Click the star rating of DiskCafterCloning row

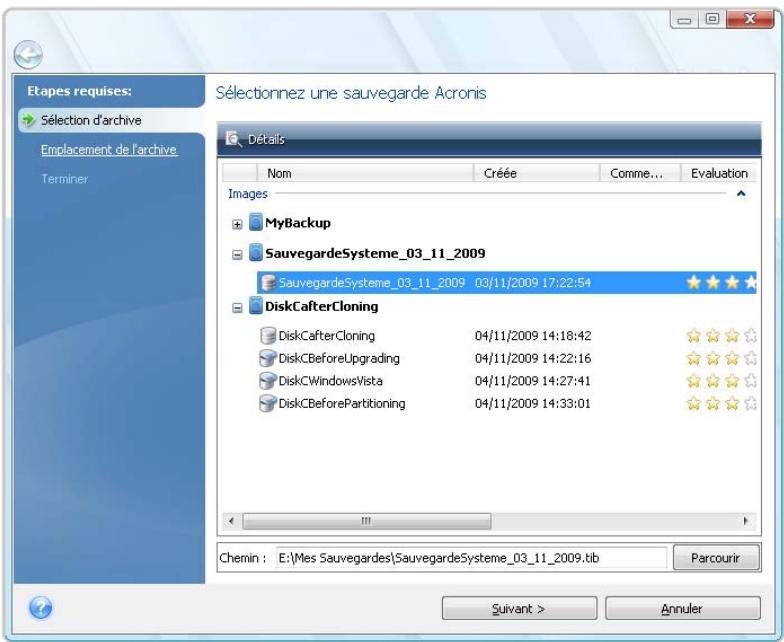pyautogui.click(x=721, y=336)
